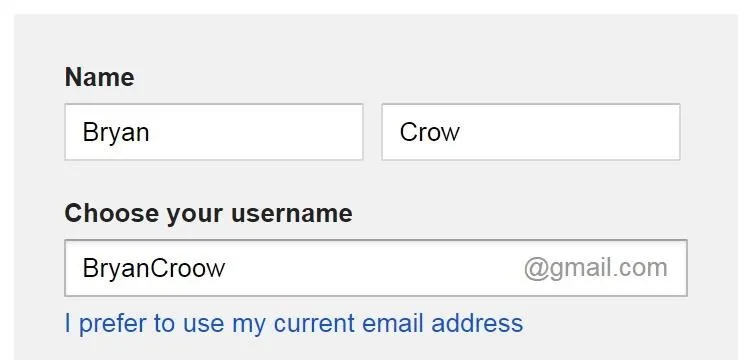
Task: Click the word 'Choose' in the username heading
Action: coord(112,213)
